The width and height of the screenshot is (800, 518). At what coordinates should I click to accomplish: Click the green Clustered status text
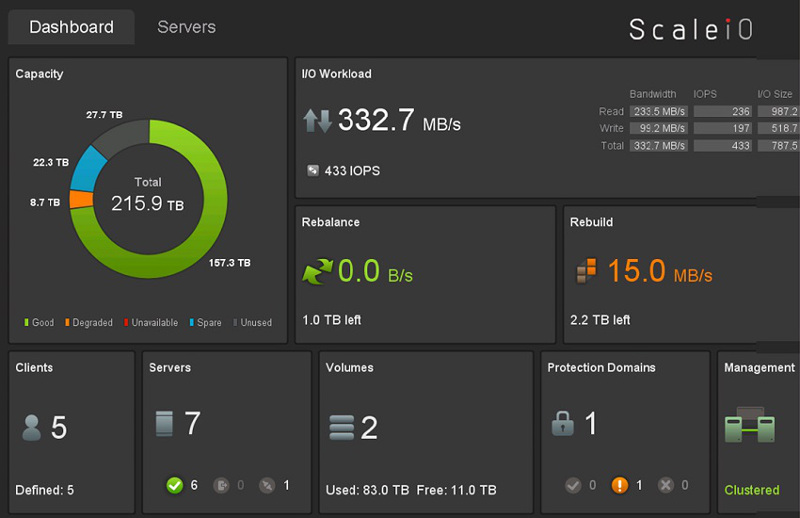pyautogui.click(x=751, y=490)
